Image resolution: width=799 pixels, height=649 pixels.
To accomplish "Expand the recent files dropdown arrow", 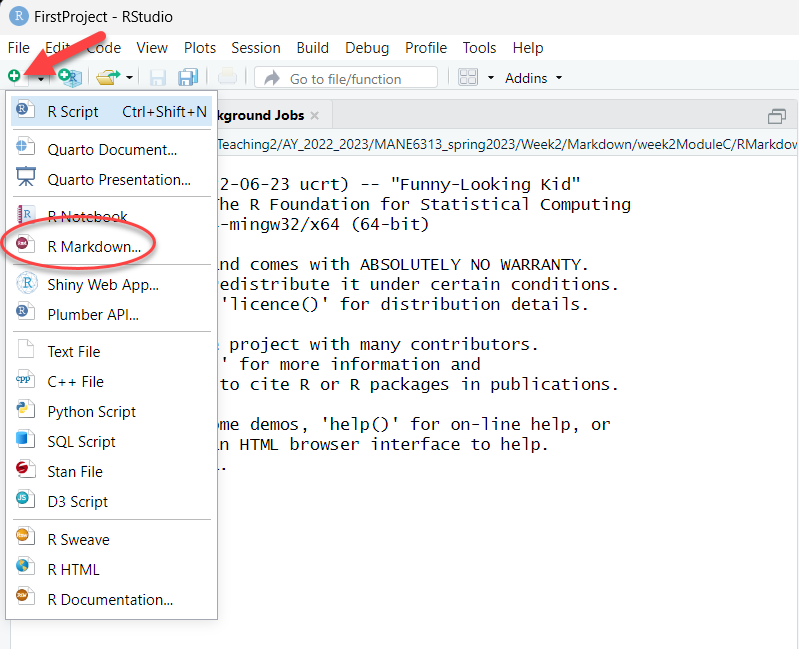I will pos(129,78).
